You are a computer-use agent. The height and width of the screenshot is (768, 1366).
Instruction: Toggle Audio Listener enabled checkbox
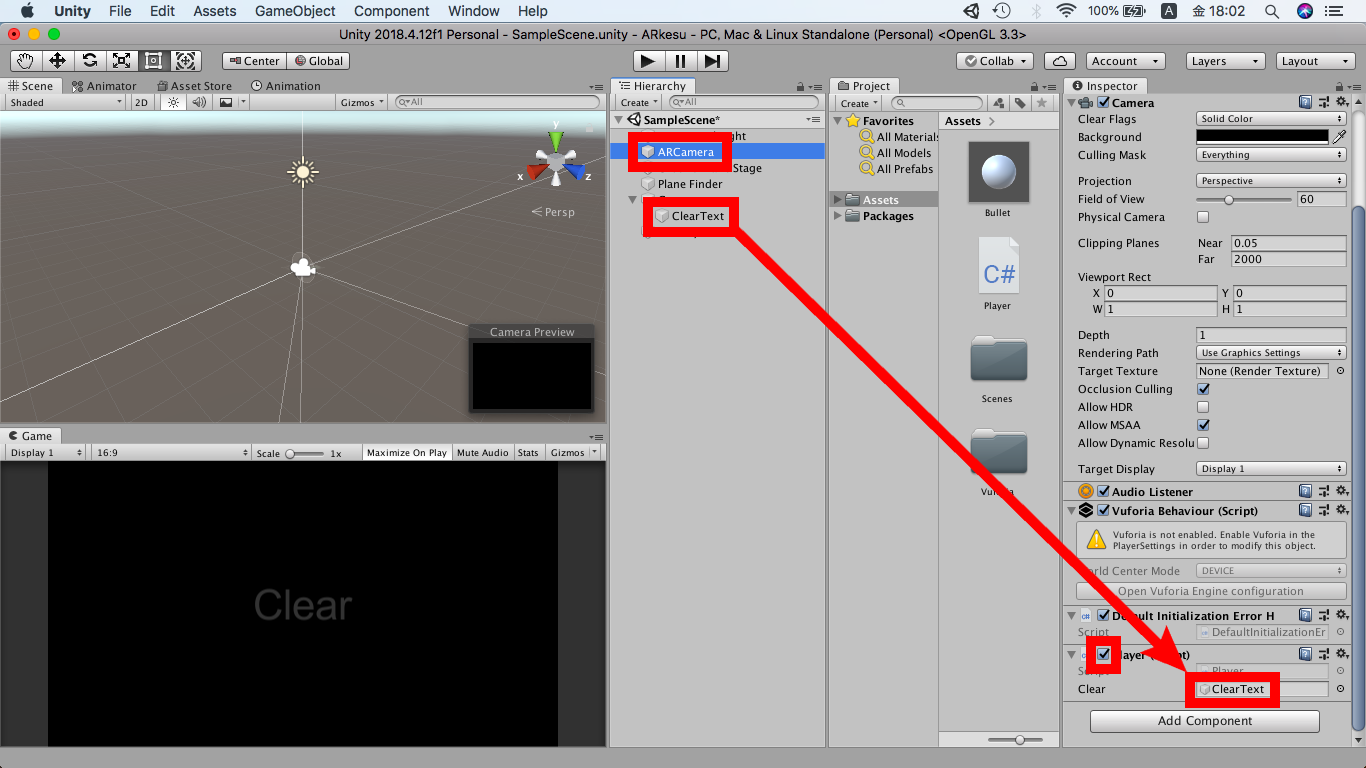pyautogui.click(x=1104, y=491)
